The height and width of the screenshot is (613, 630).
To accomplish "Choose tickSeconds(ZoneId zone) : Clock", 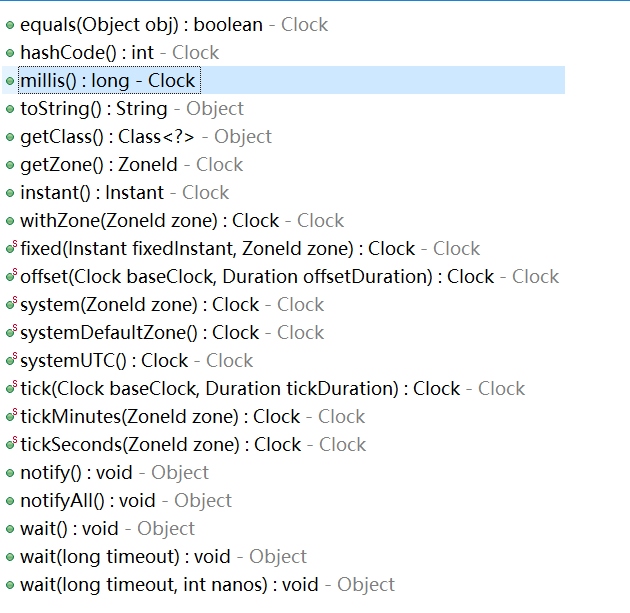I will pyautogui.click(x=193, y=445).
